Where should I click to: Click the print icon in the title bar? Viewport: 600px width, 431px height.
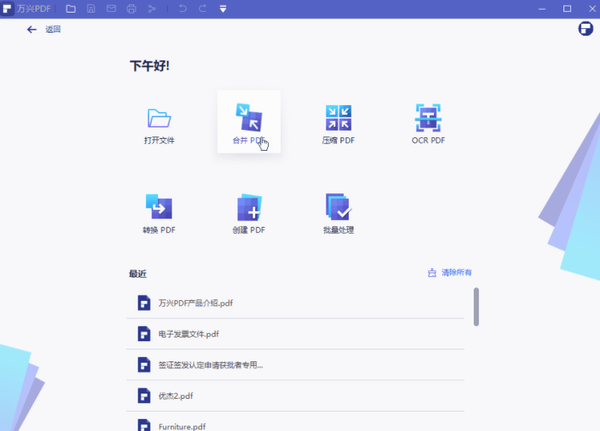click(132, 8)
